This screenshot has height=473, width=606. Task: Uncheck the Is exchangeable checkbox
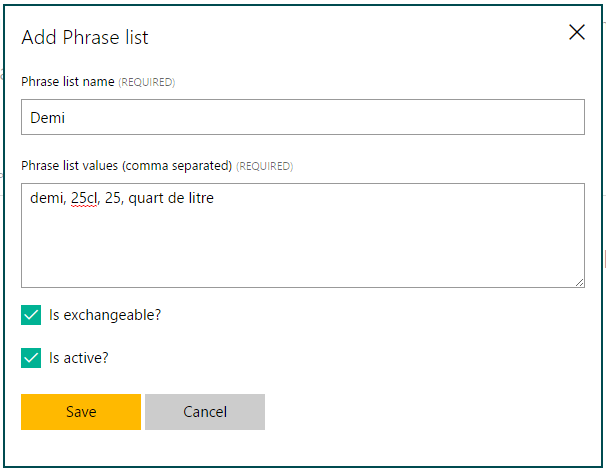point(31,315)
